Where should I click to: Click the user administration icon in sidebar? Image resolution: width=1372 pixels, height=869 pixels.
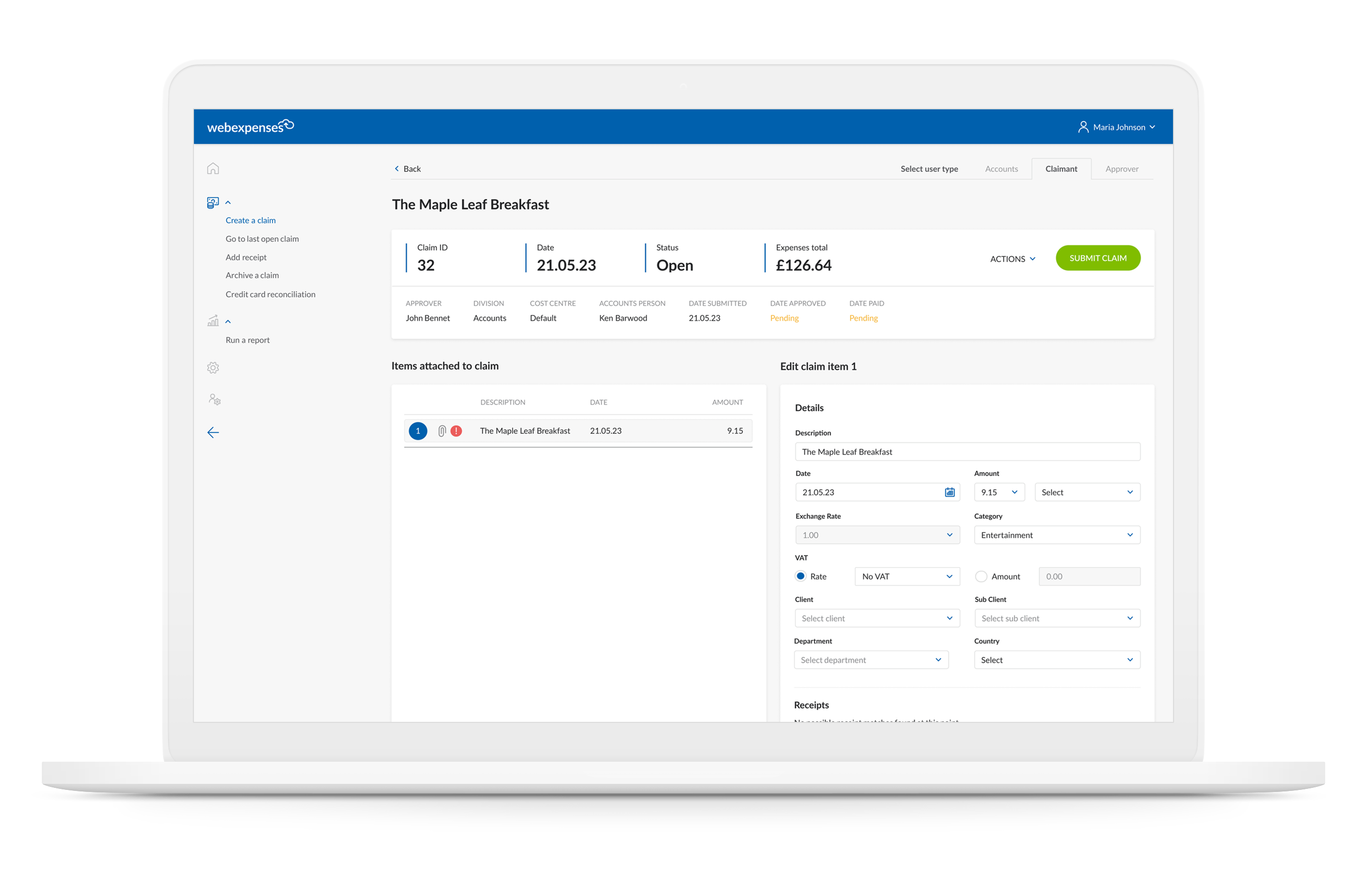click(x=214, y=399)
